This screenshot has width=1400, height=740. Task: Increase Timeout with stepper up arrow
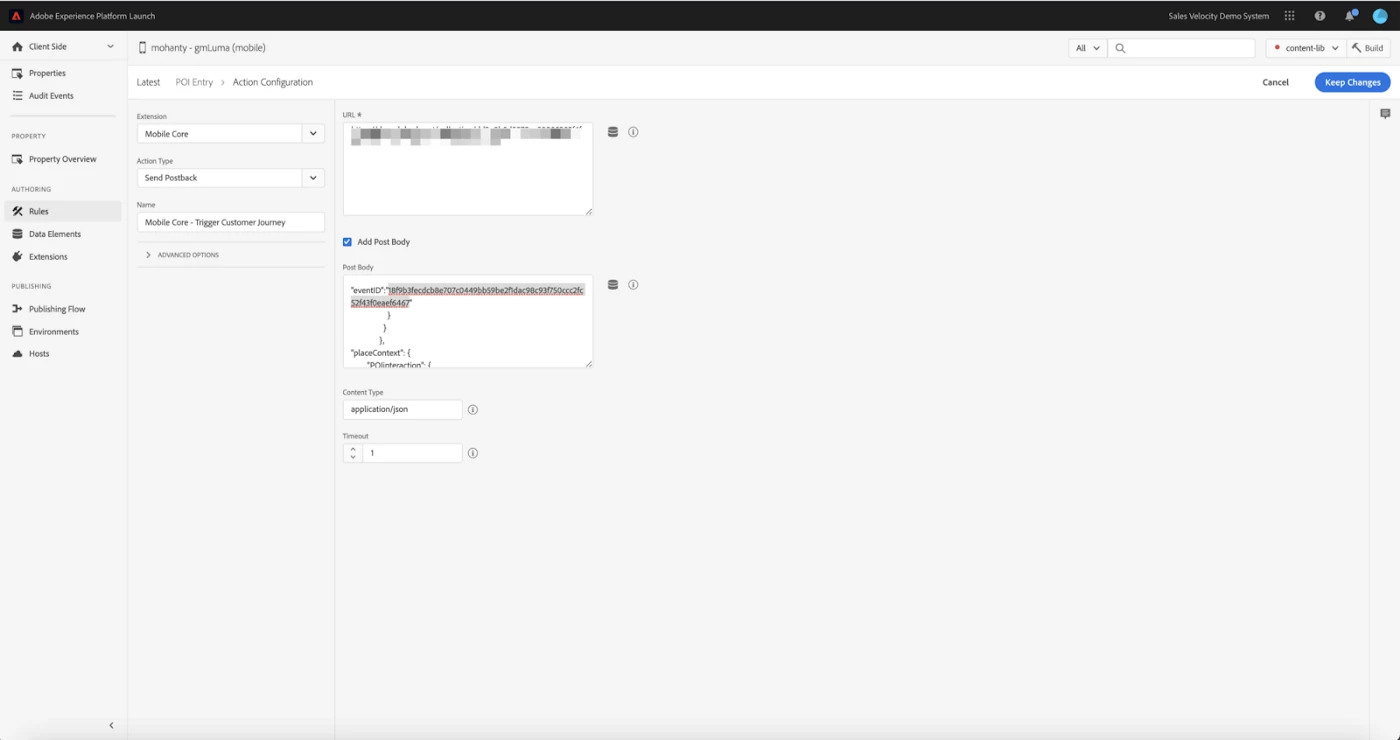(353, 449)
